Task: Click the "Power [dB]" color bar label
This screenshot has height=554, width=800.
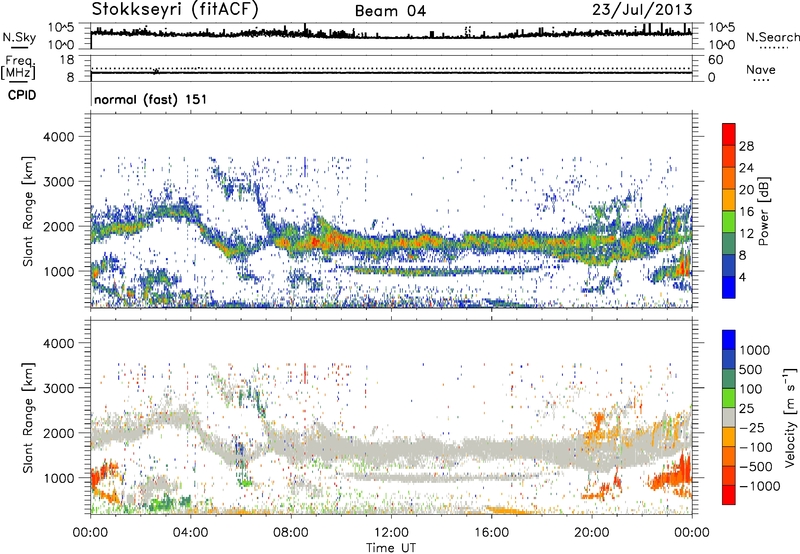Action: point(764,211)
